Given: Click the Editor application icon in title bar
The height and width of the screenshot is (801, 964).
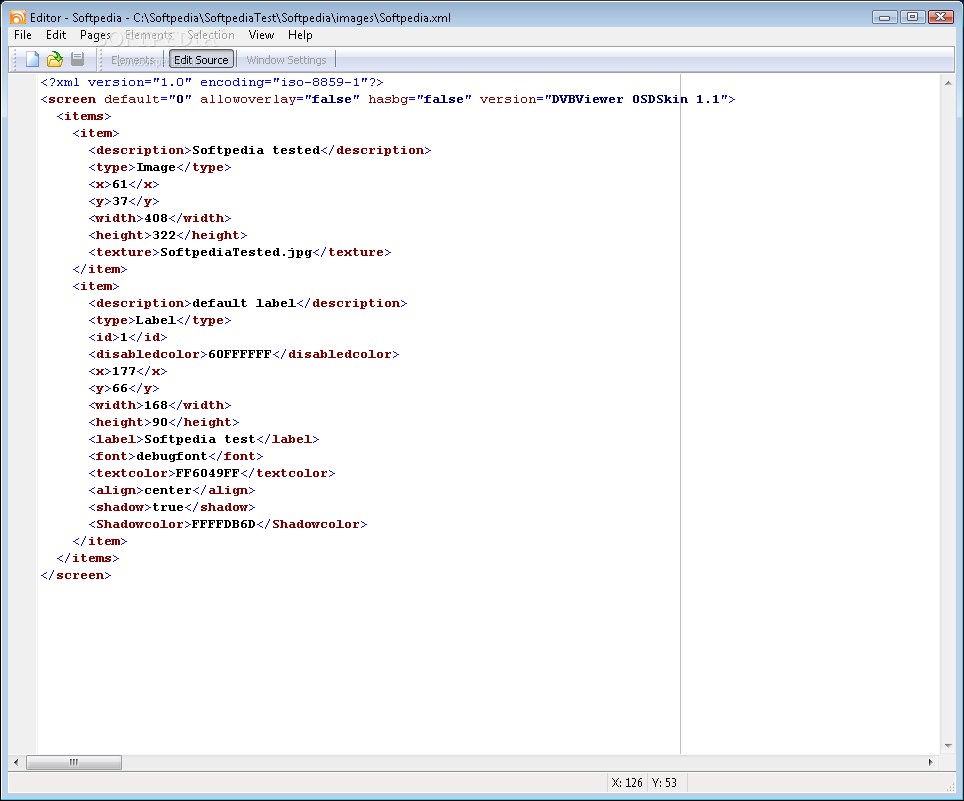Looking at the screenshot, I should 18,17.
